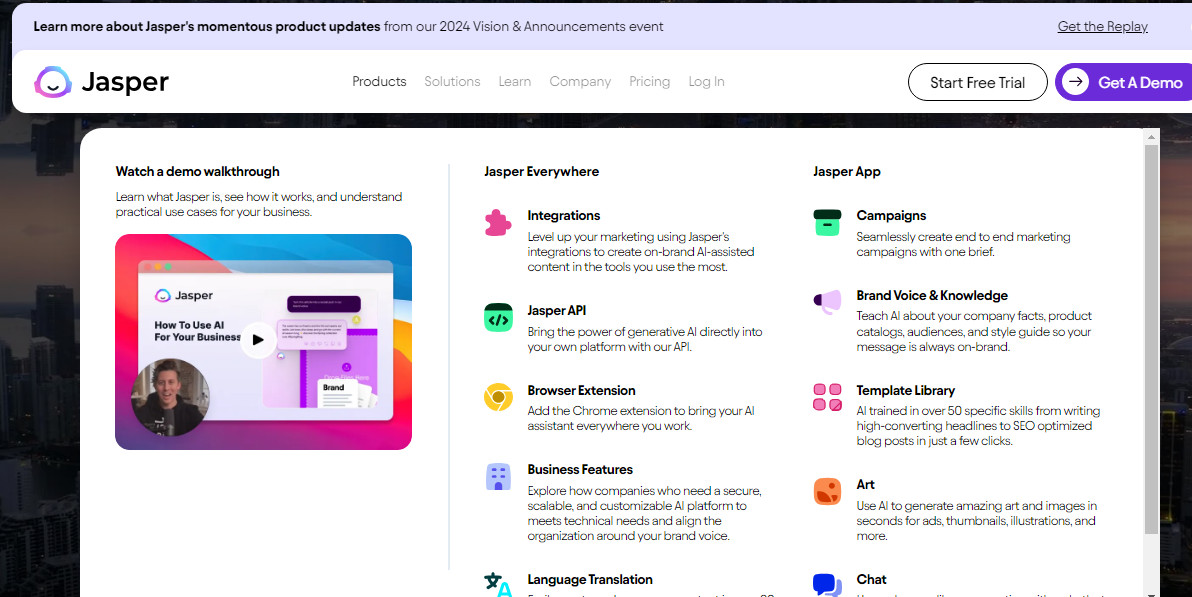Click the Jasper wordmark in the header

tap(125, 82)
